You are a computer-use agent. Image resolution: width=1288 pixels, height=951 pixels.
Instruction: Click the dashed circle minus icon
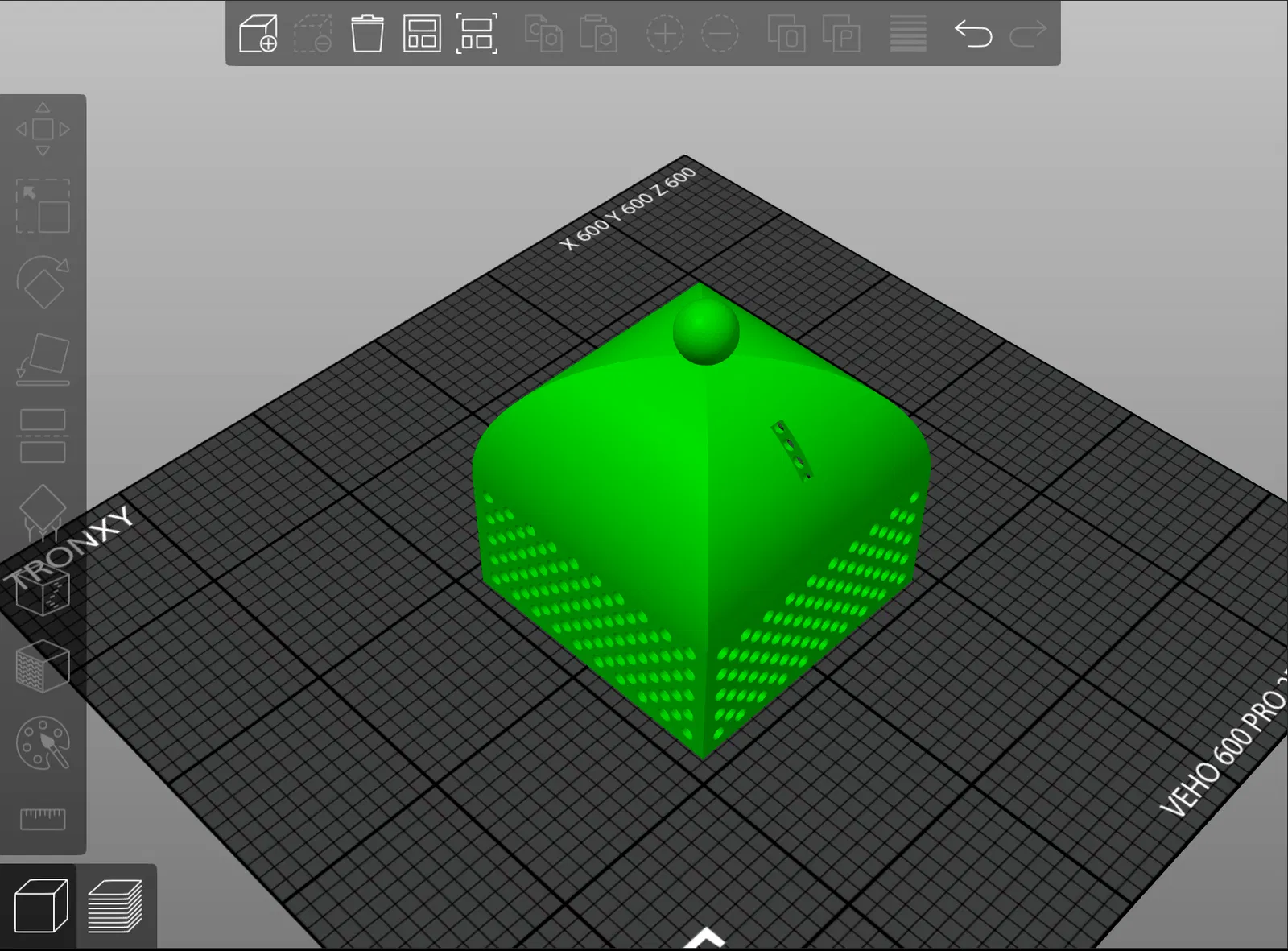click(x=720, y=34)
